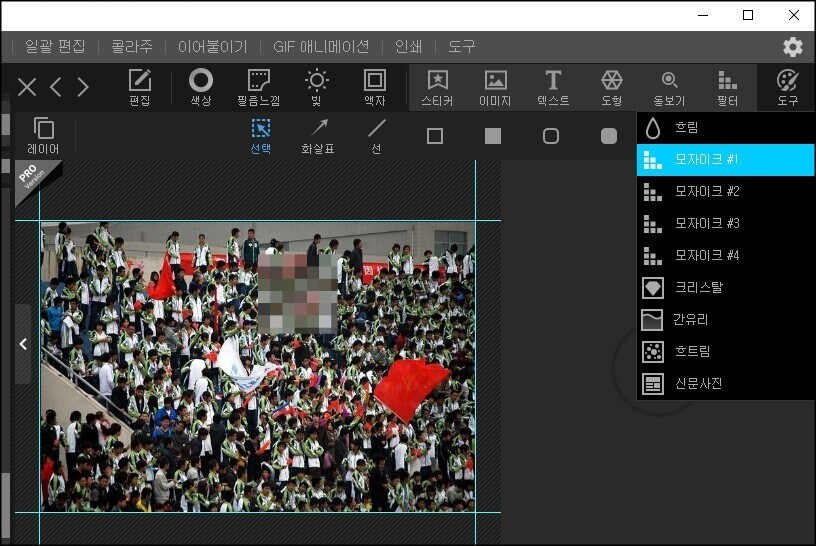
Task: Select the 선 line tool
Action: click(x=376, y=135)
